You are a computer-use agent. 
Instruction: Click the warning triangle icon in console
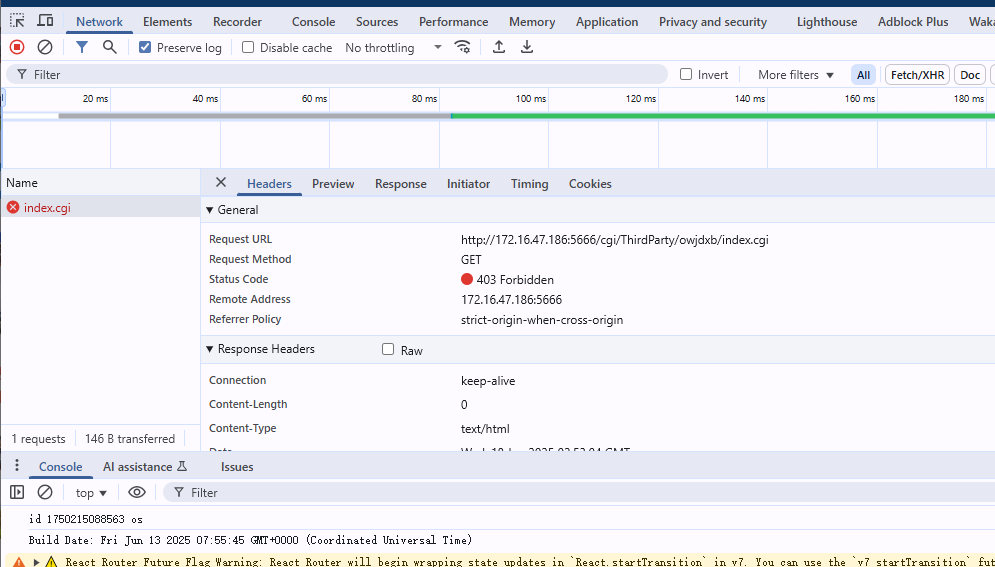[51, 562]
